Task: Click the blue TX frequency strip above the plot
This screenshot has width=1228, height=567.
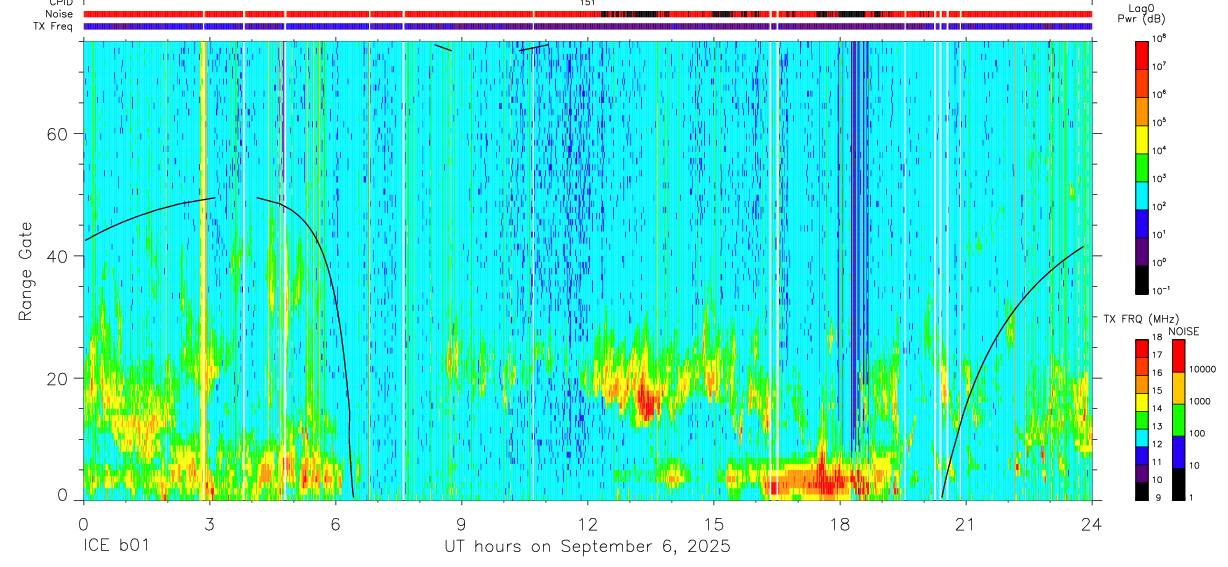Action: [x=587, y=26]
